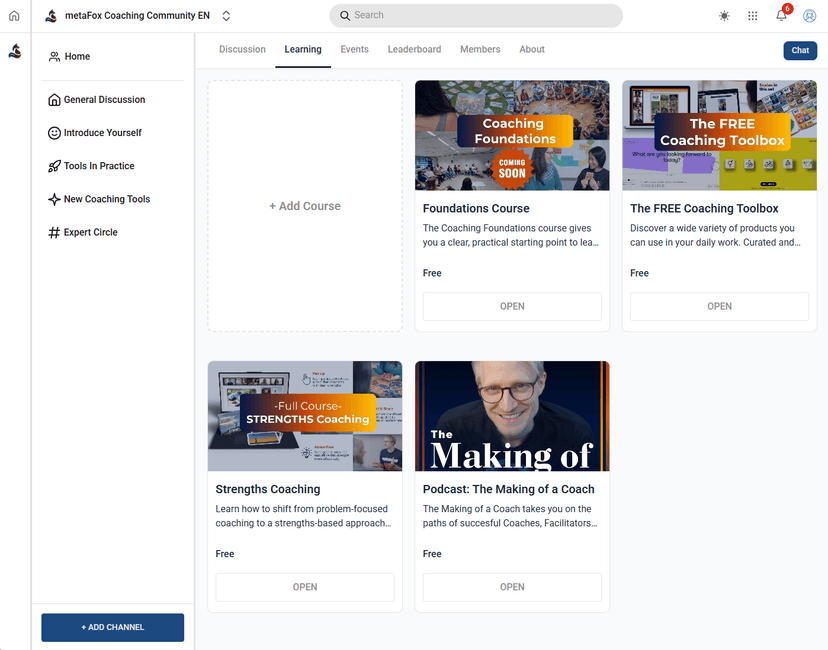
Task: Open the Strengths Coaching course thumbnail
Action: tap(305, 416)
